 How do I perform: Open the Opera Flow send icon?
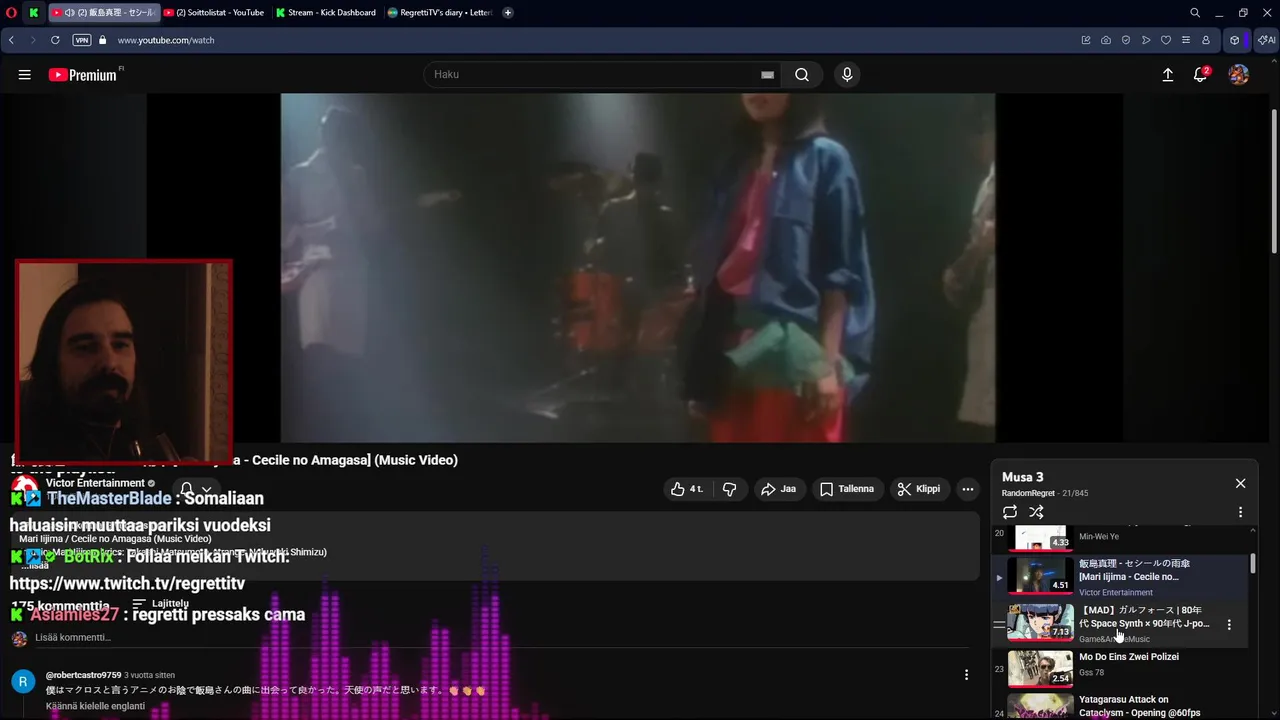pyautogui.click(x=1146, y=40)
